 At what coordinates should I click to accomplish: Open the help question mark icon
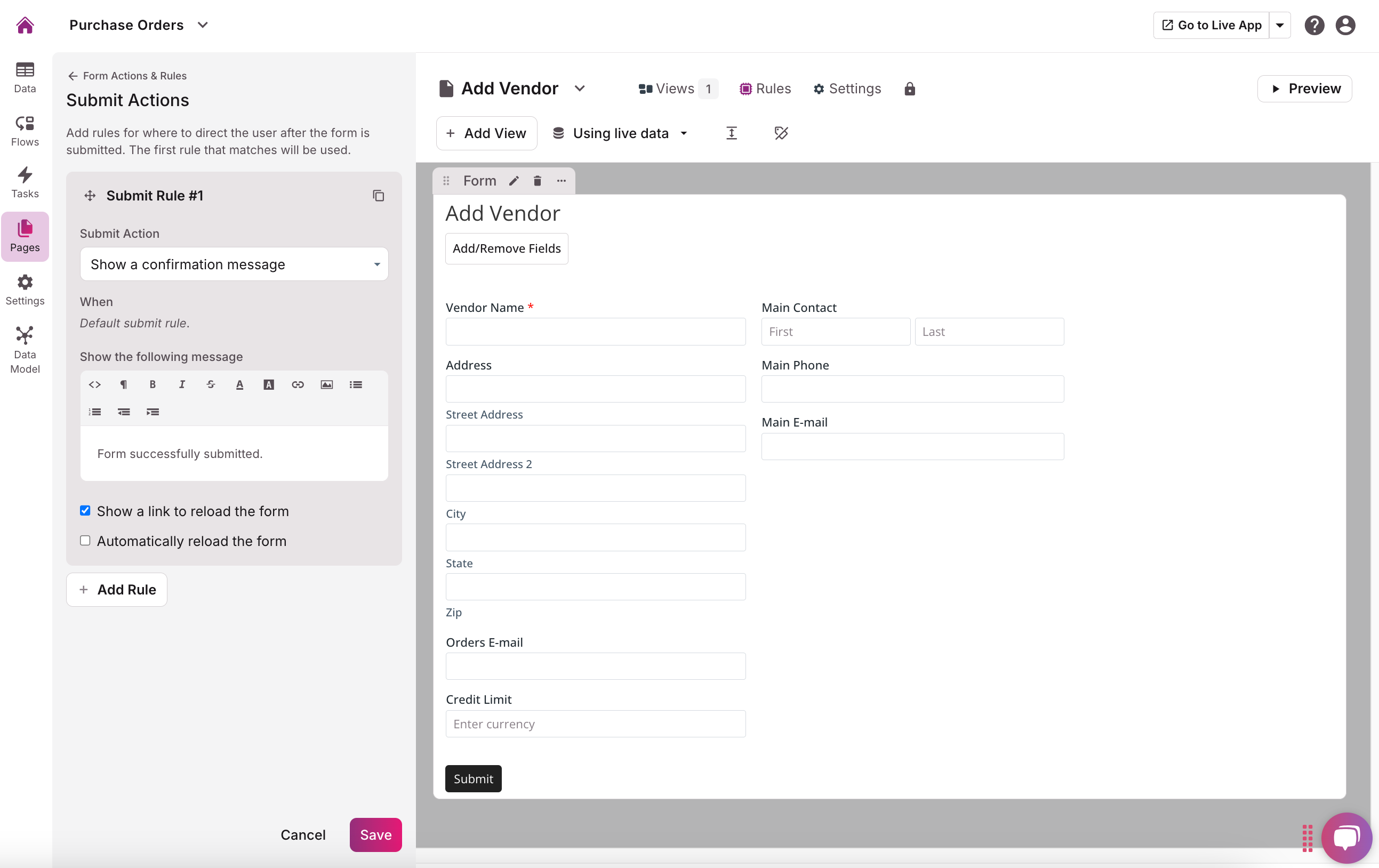point(1314,25)
